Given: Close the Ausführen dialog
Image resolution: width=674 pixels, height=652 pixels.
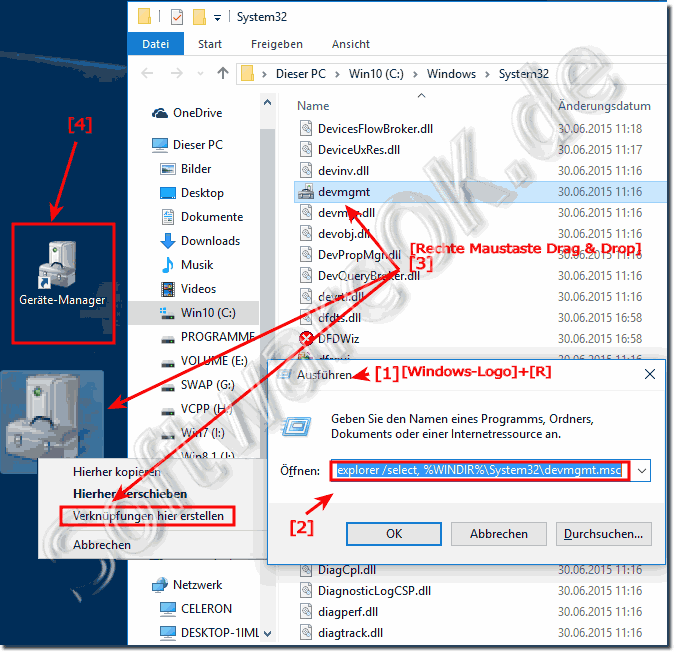Looking at the screenshot, I should [649, 374].
